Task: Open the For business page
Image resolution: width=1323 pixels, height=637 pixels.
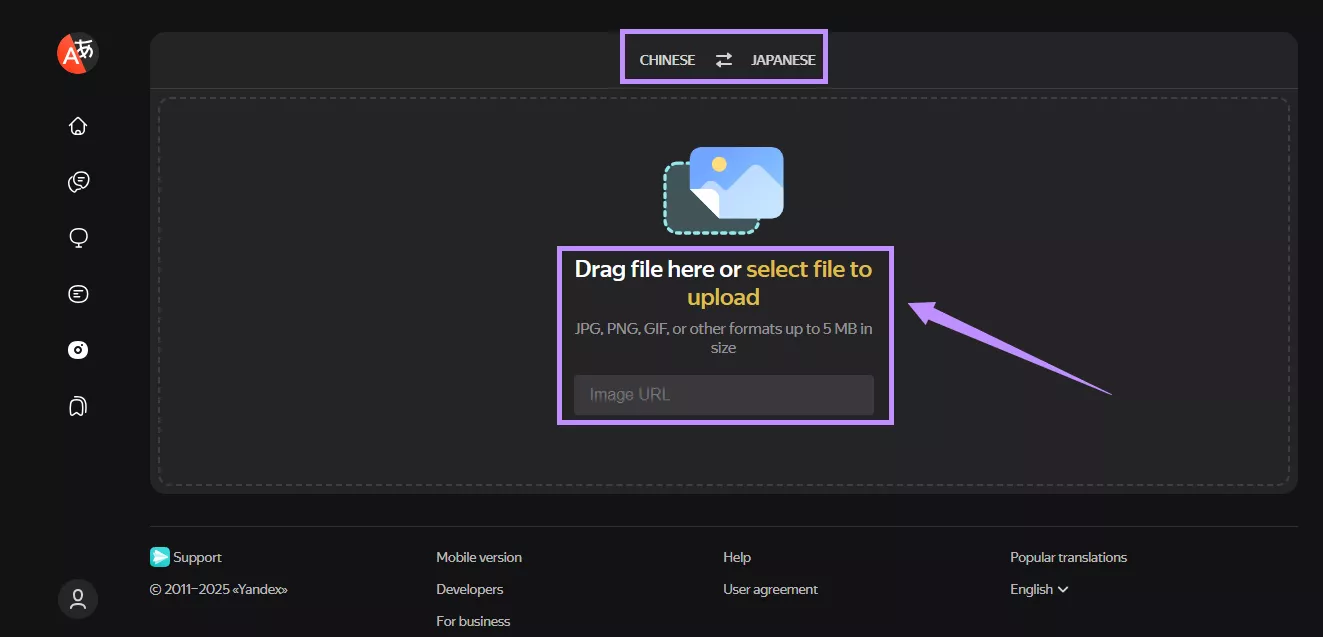Action: tap(472, 620)
